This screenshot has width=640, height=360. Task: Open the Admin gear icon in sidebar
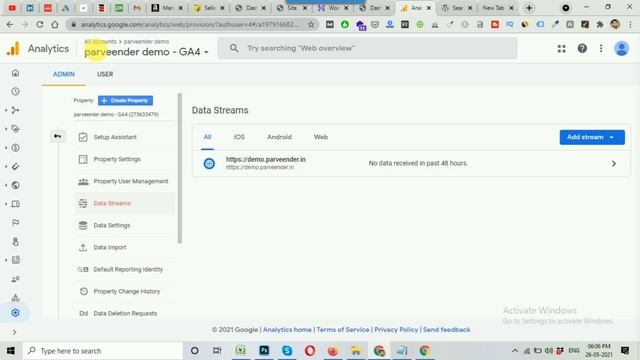[16, 313]
